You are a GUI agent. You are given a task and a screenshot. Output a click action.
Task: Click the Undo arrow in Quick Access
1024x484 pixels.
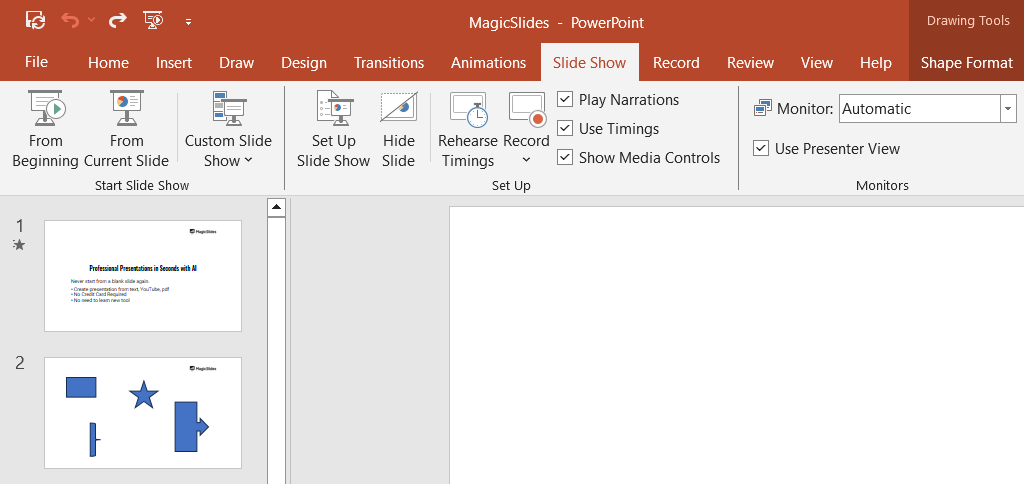69,20
